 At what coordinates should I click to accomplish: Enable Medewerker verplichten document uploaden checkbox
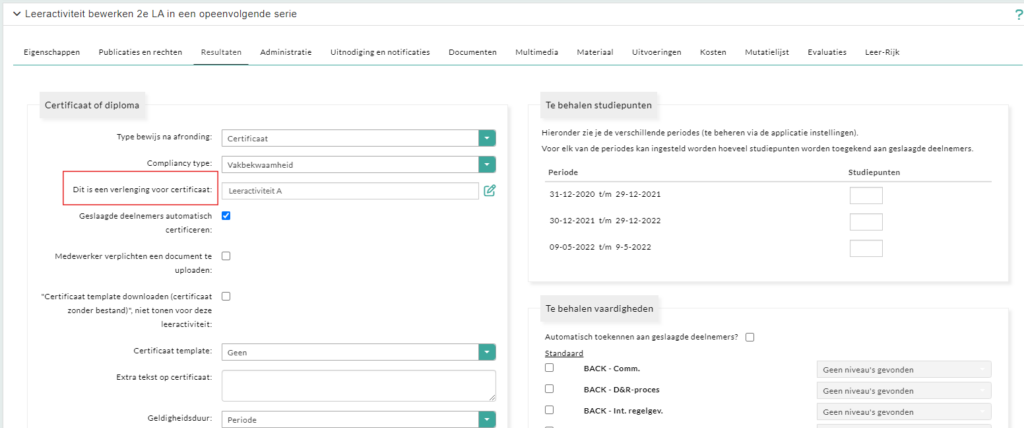coord(226,256)
